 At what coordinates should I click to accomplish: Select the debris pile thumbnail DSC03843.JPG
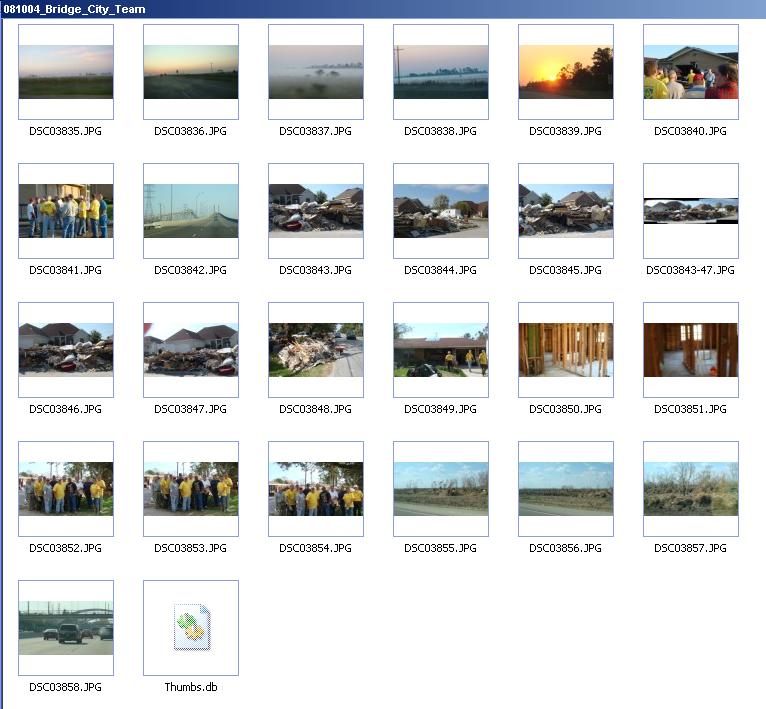316,211
